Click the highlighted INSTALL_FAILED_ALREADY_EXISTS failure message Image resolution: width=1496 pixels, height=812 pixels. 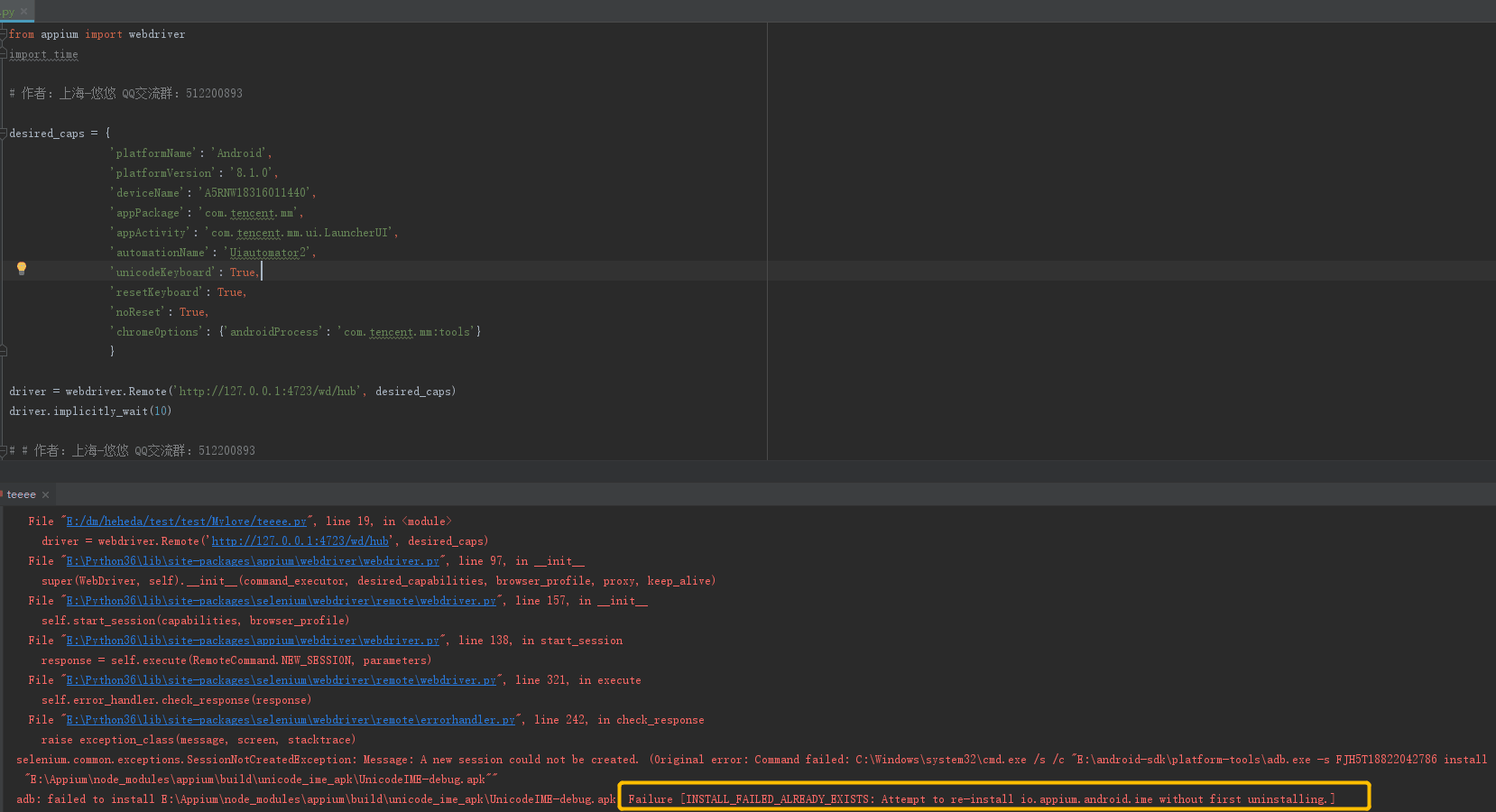coord(991,798)
